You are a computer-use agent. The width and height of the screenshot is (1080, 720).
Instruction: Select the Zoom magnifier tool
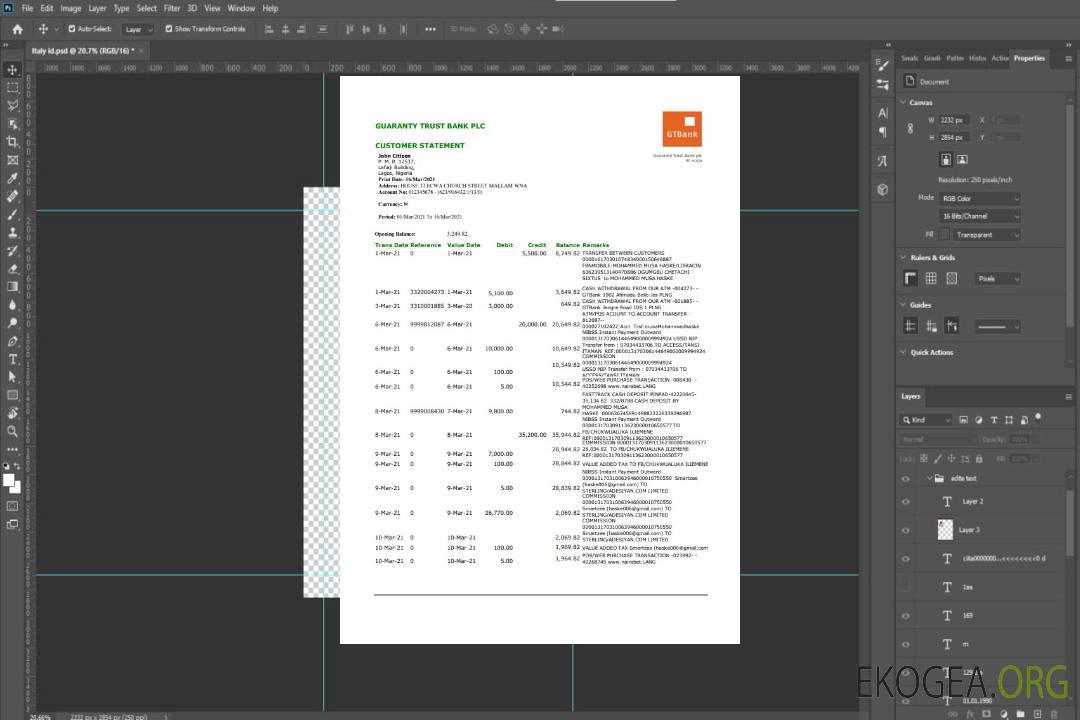pyautogui.click(x=12, y=431)
